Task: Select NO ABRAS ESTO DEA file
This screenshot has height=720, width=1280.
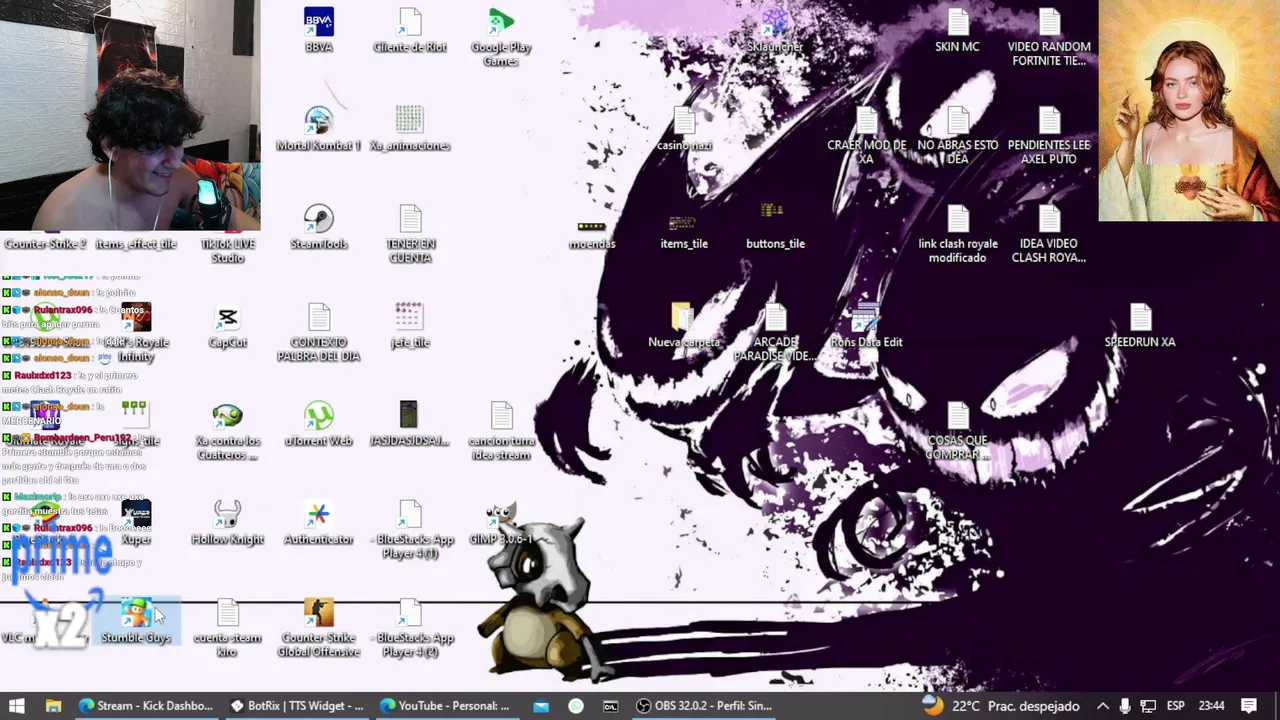Action: click(957, 136)
